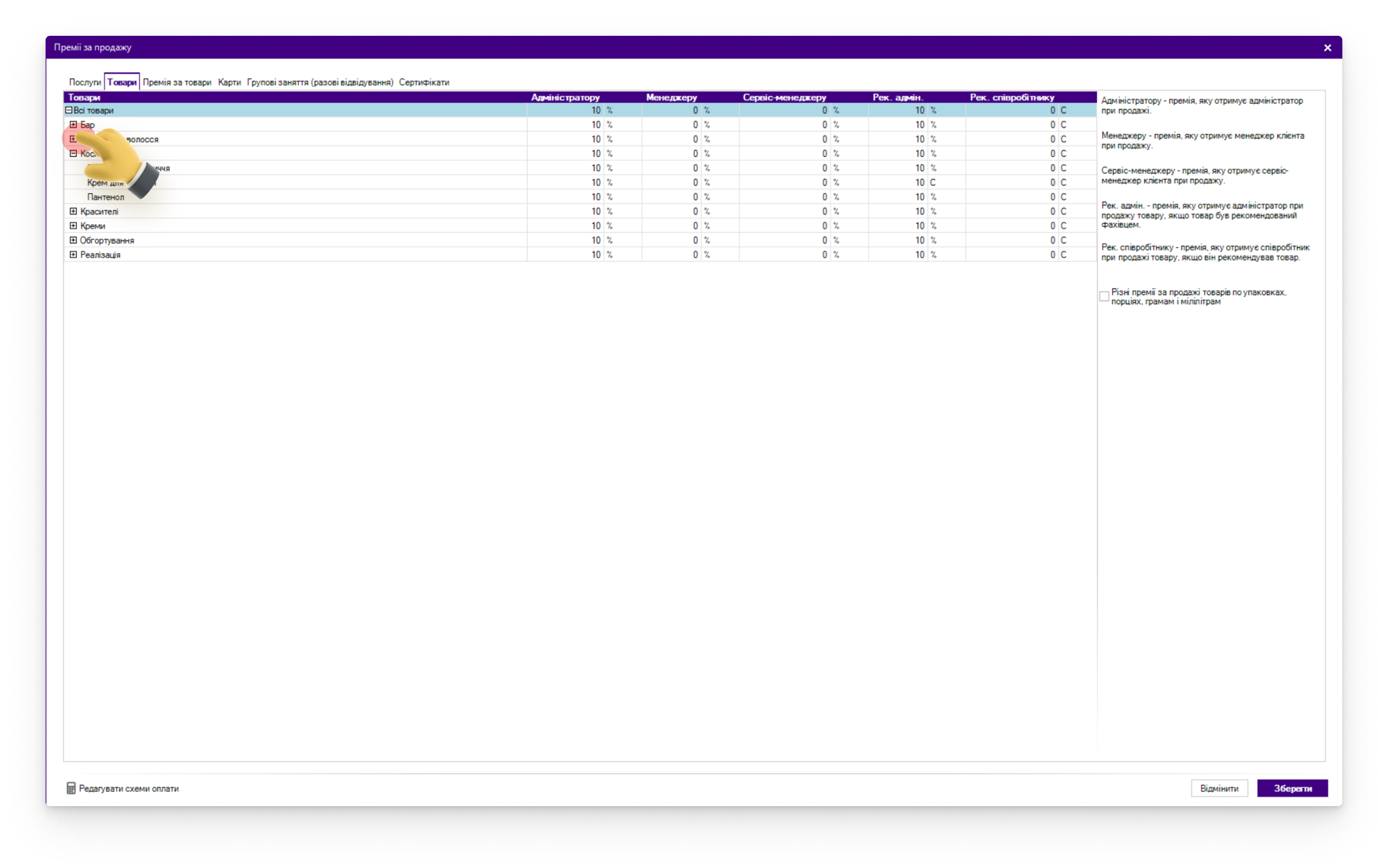The image size is (1389, 868).
Task: Click the Менеджеру column header
Action: [x=671, y=97]
